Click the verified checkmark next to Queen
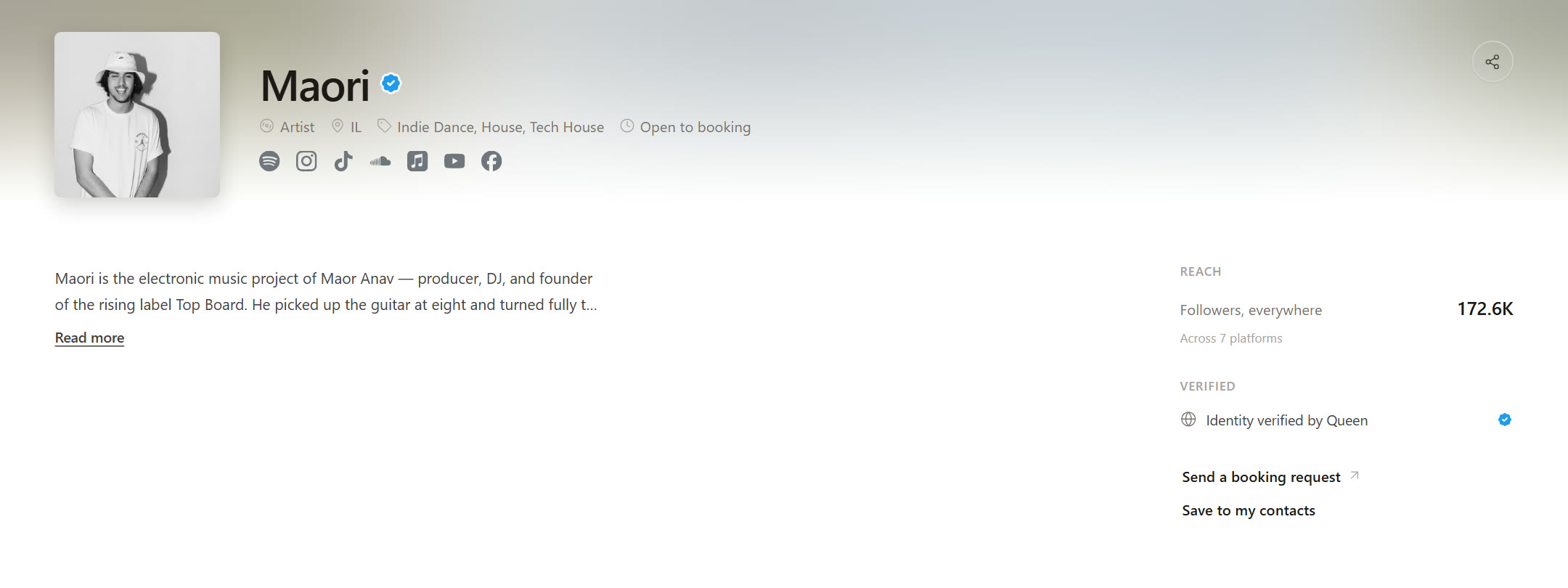The width and height of the screenshot is (1568, 588). click(1505, 420)
